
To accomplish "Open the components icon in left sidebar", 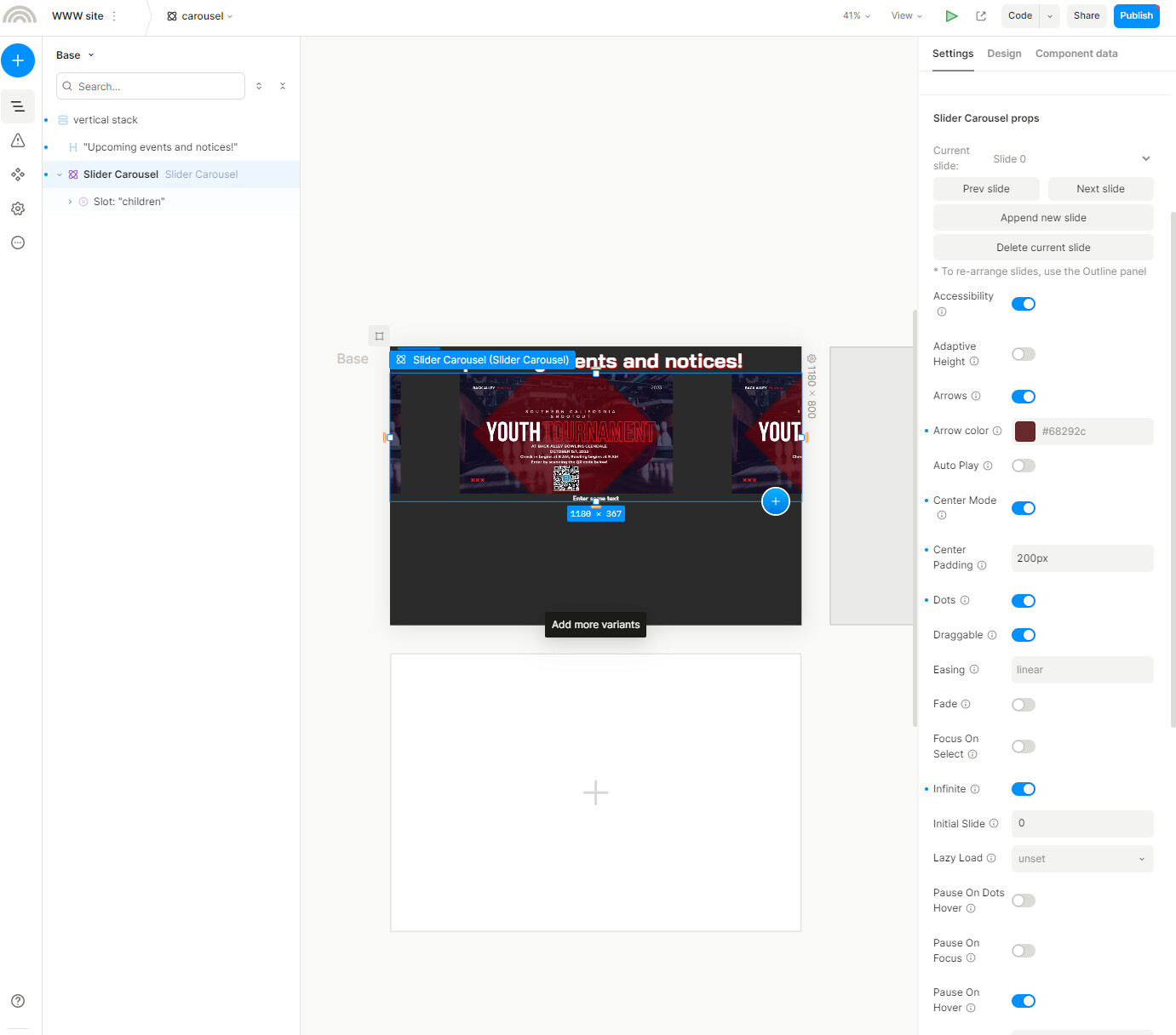I will pyautogui.click(x=18, y=174).
